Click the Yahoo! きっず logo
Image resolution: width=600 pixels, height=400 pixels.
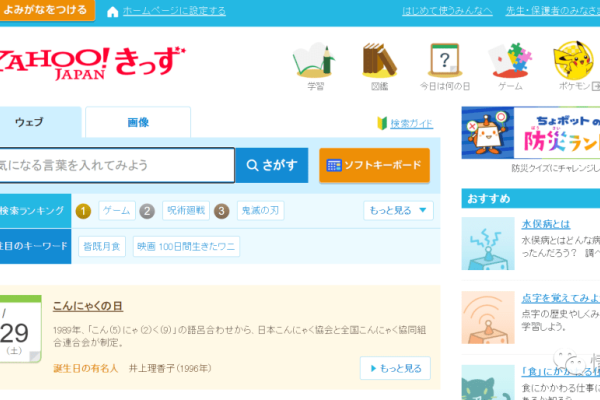click(x=95, y=61)
